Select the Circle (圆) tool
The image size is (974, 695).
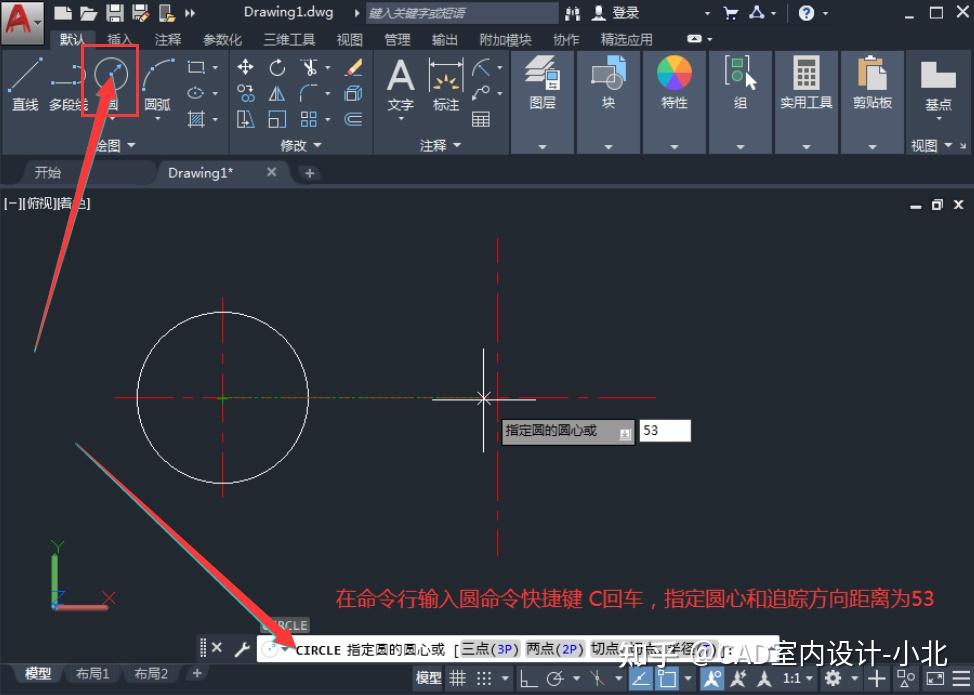111,84
